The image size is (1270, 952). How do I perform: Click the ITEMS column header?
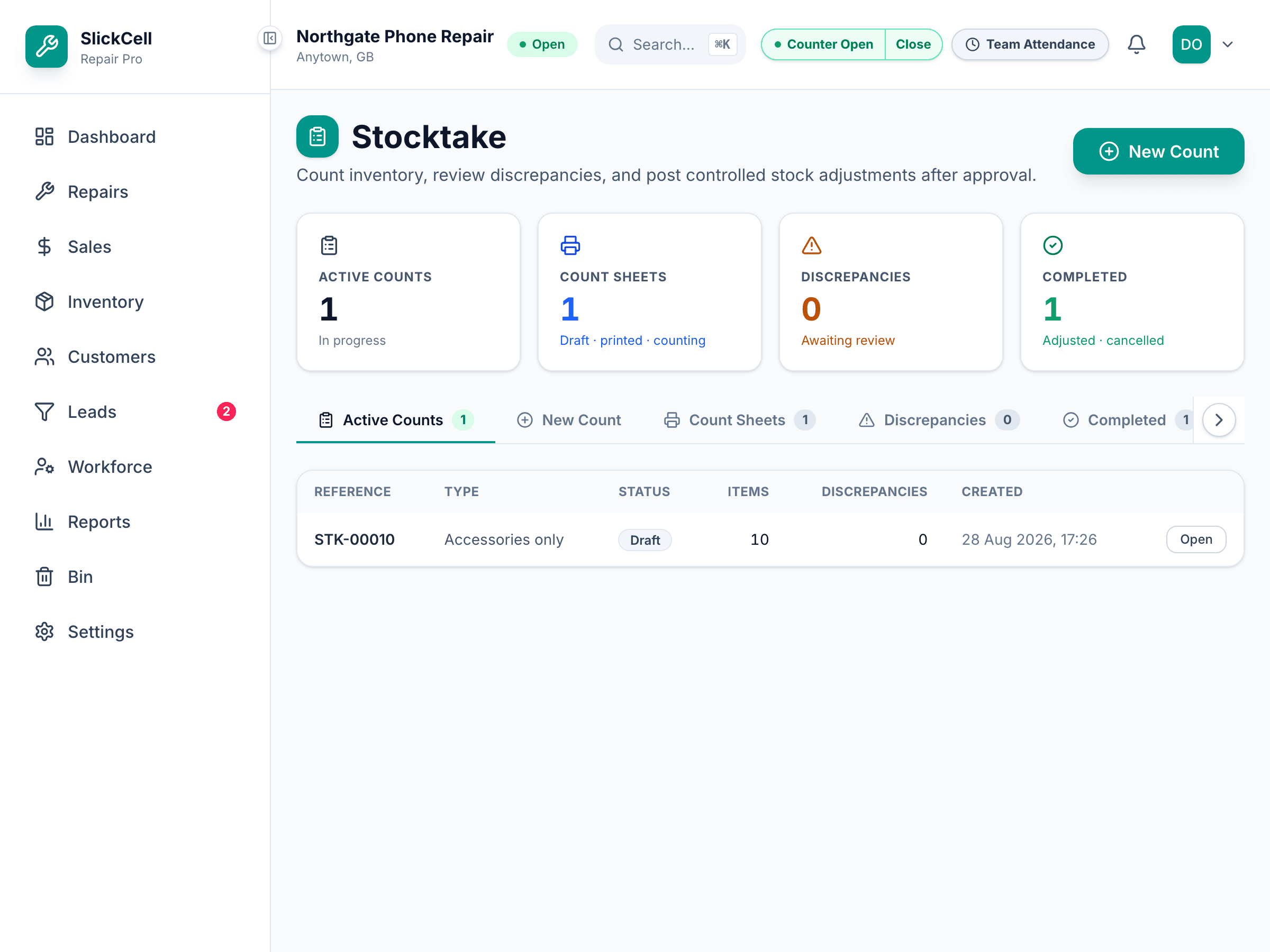point(748,492)
